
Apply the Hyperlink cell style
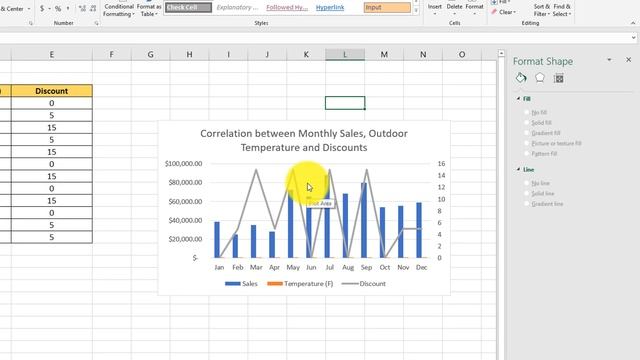coord(330,7)
